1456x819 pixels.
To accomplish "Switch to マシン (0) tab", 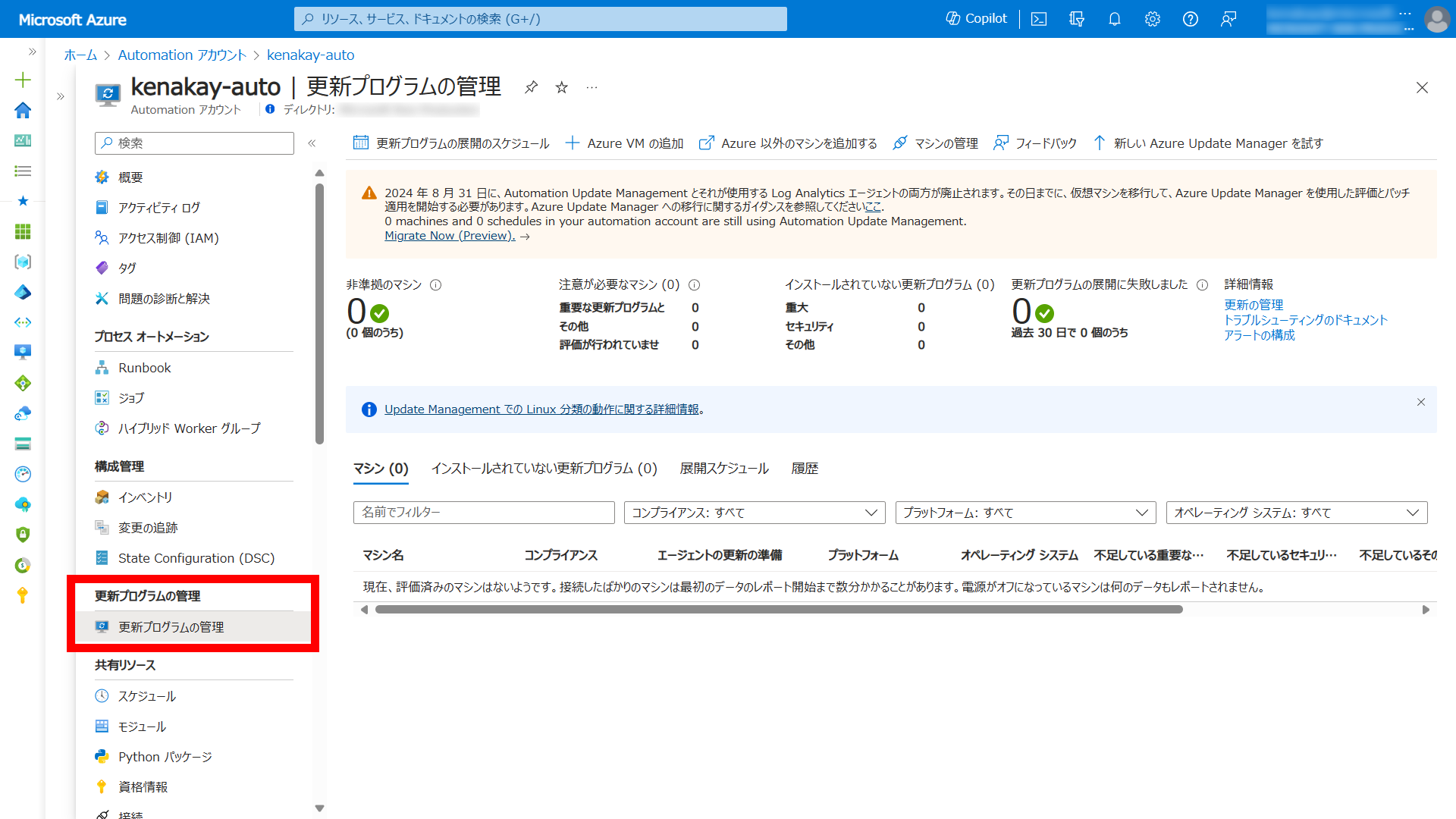I will [x=381, y=469].
